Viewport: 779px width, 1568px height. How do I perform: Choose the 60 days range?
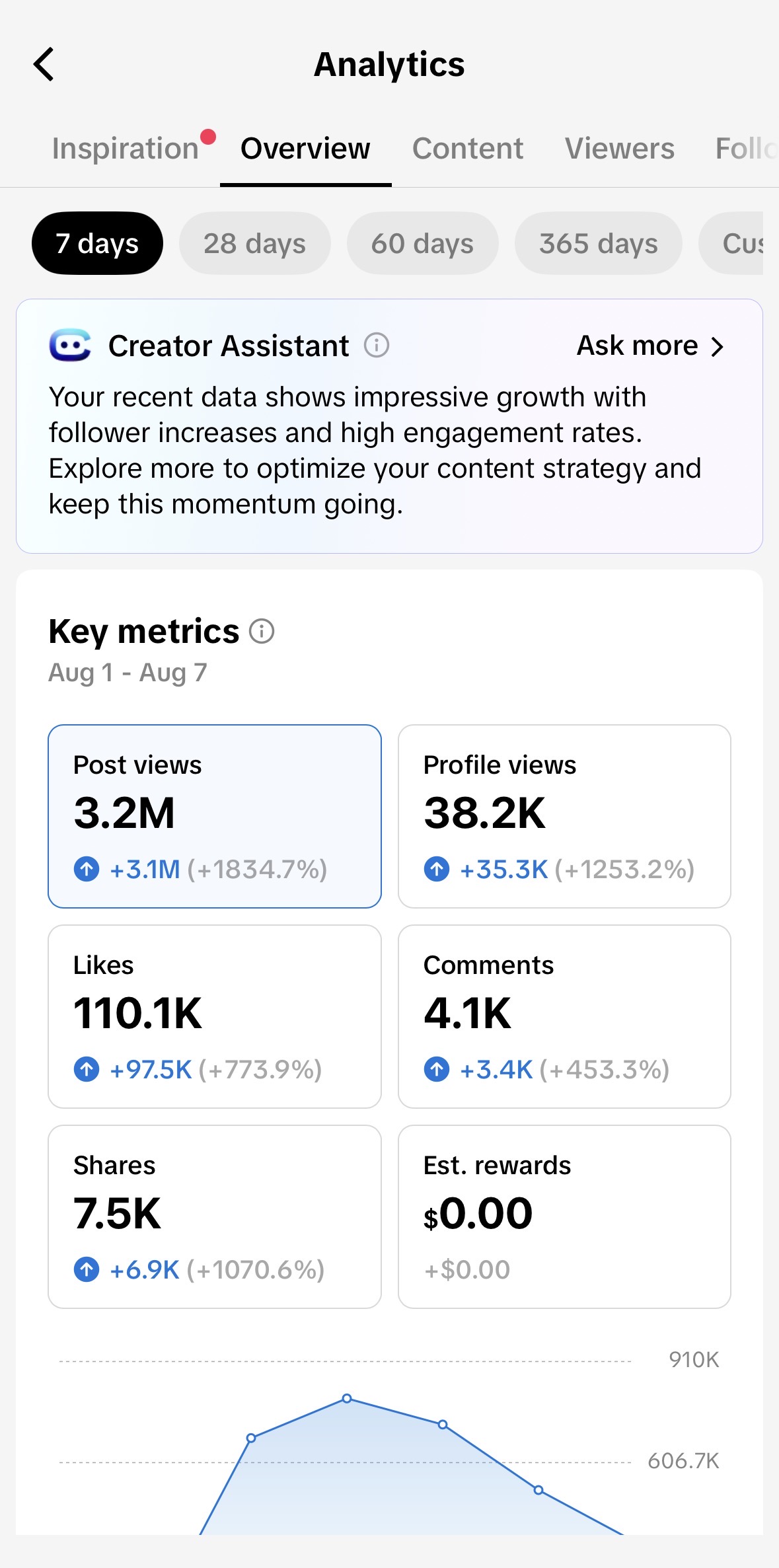422,243
